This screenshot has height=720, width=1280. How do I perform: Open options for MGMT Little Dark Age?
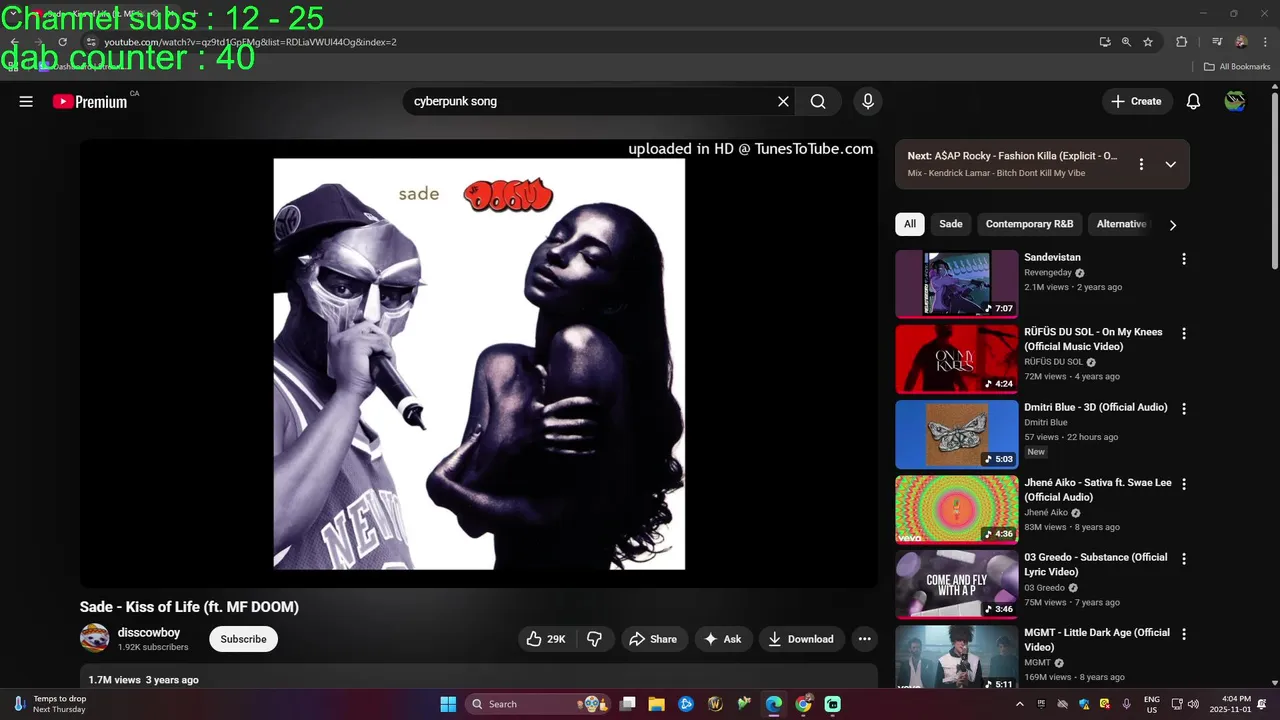coord(1184,634)
